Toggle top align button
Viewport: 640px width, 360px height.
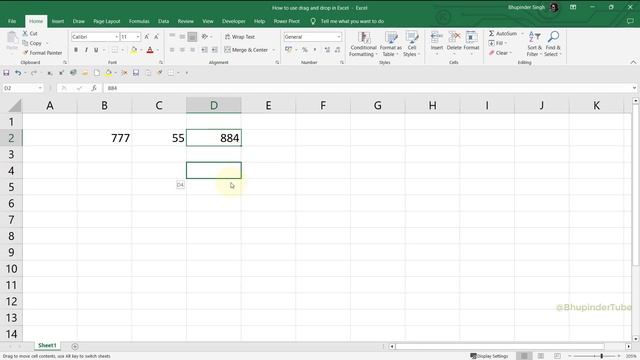coord(172,37)
